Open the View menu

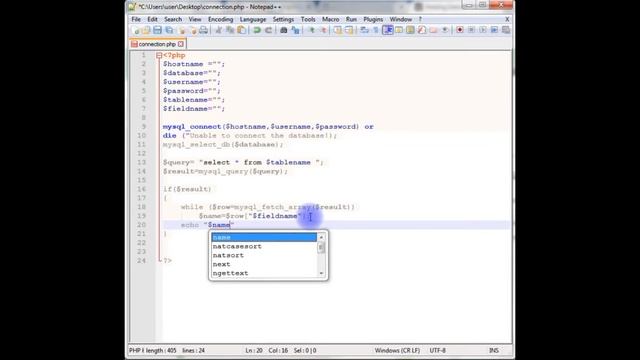click(195, 19)
